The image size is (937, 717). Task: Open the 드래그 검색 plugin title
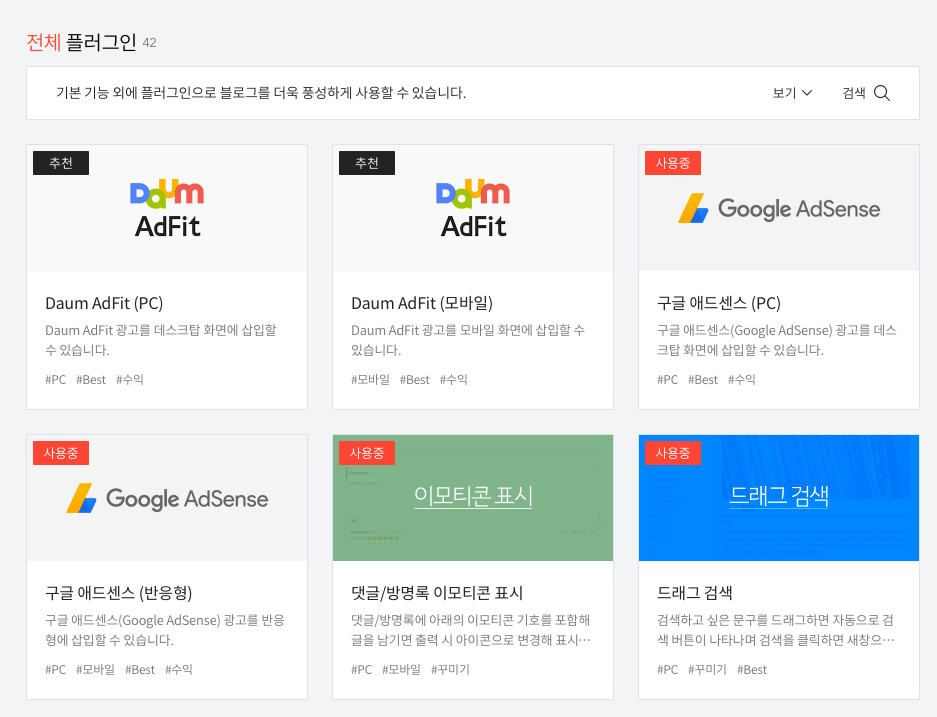click(694, 593)
